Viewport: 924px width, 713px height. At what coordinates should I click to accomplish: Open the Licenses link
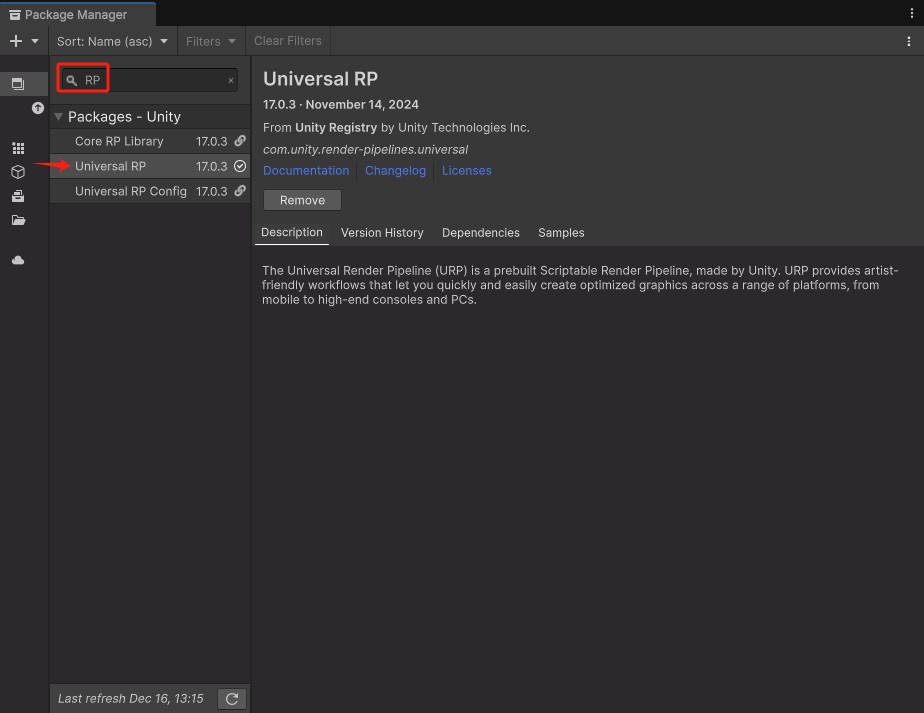point(467,170)
